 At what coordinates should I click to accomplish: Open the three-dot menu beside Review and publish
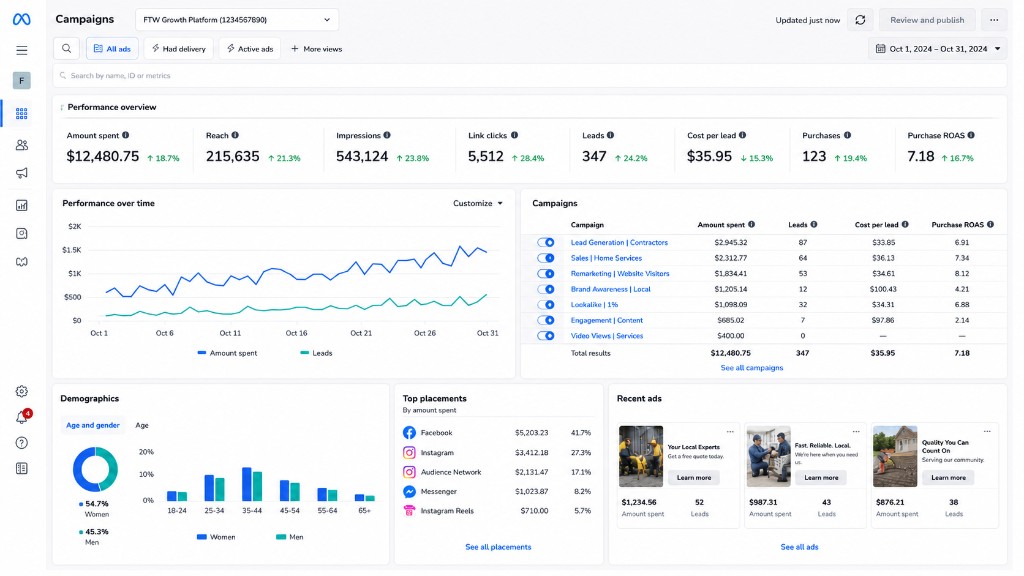(x=994, y=20)
